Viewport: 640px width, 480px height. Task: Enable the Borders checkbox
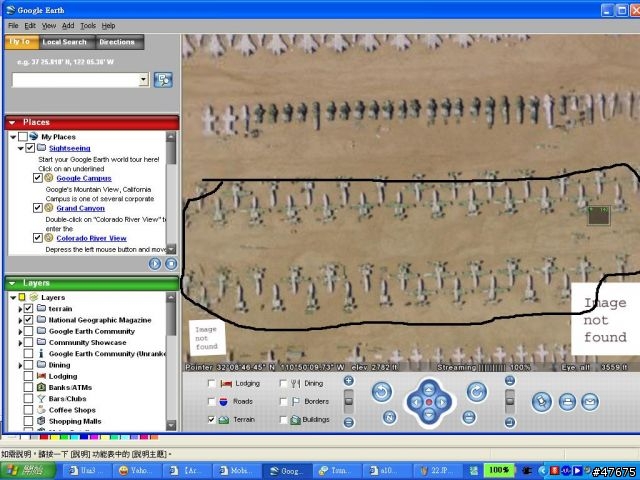[283, 401]
